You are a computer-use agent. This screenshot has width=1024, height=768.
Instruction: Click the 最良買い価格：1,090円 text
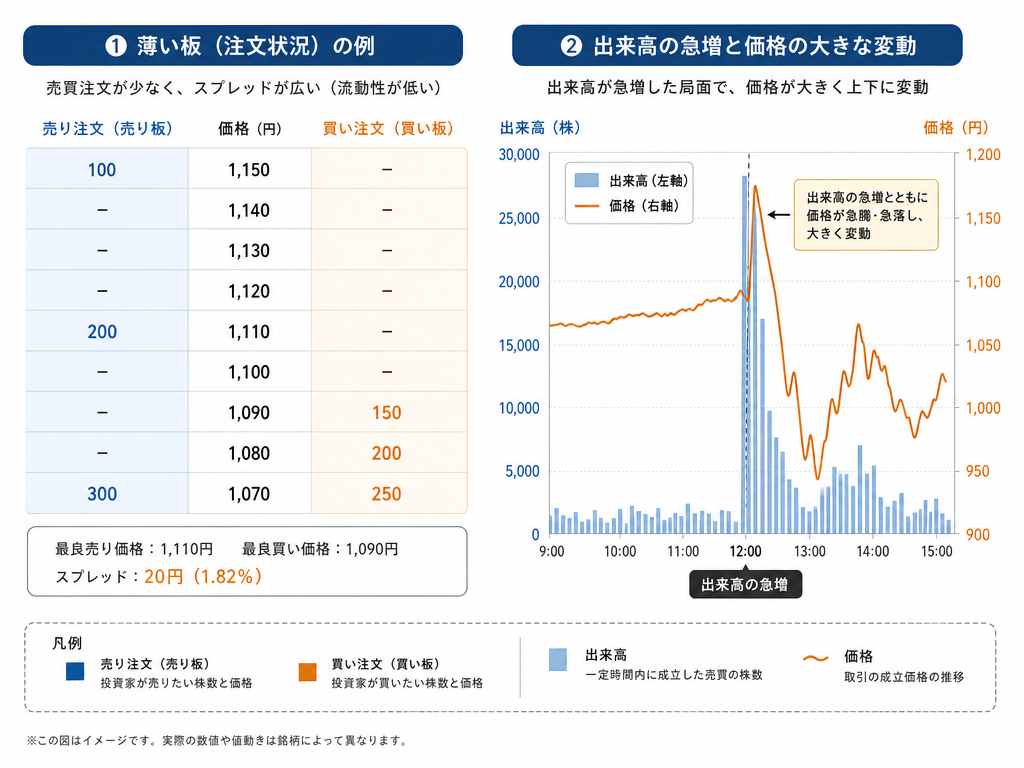pyautogui.click(x=320, y=549)
